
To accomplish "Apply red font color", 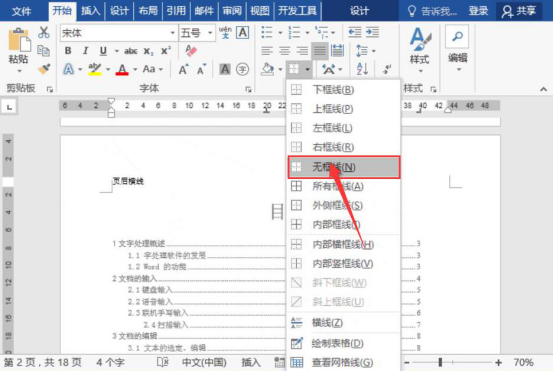I will point(122,69).
